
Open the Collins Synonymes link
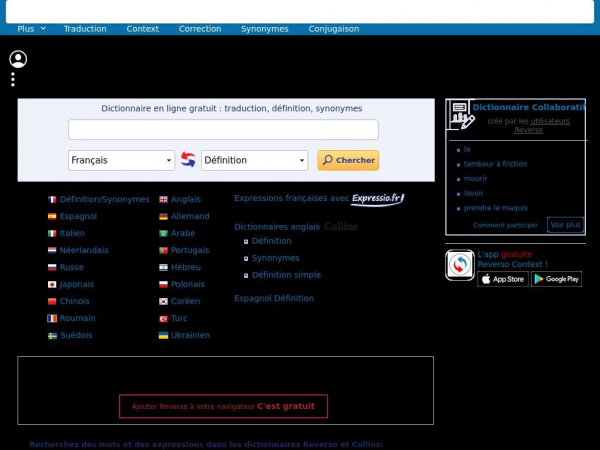click(x=276, y=258)
